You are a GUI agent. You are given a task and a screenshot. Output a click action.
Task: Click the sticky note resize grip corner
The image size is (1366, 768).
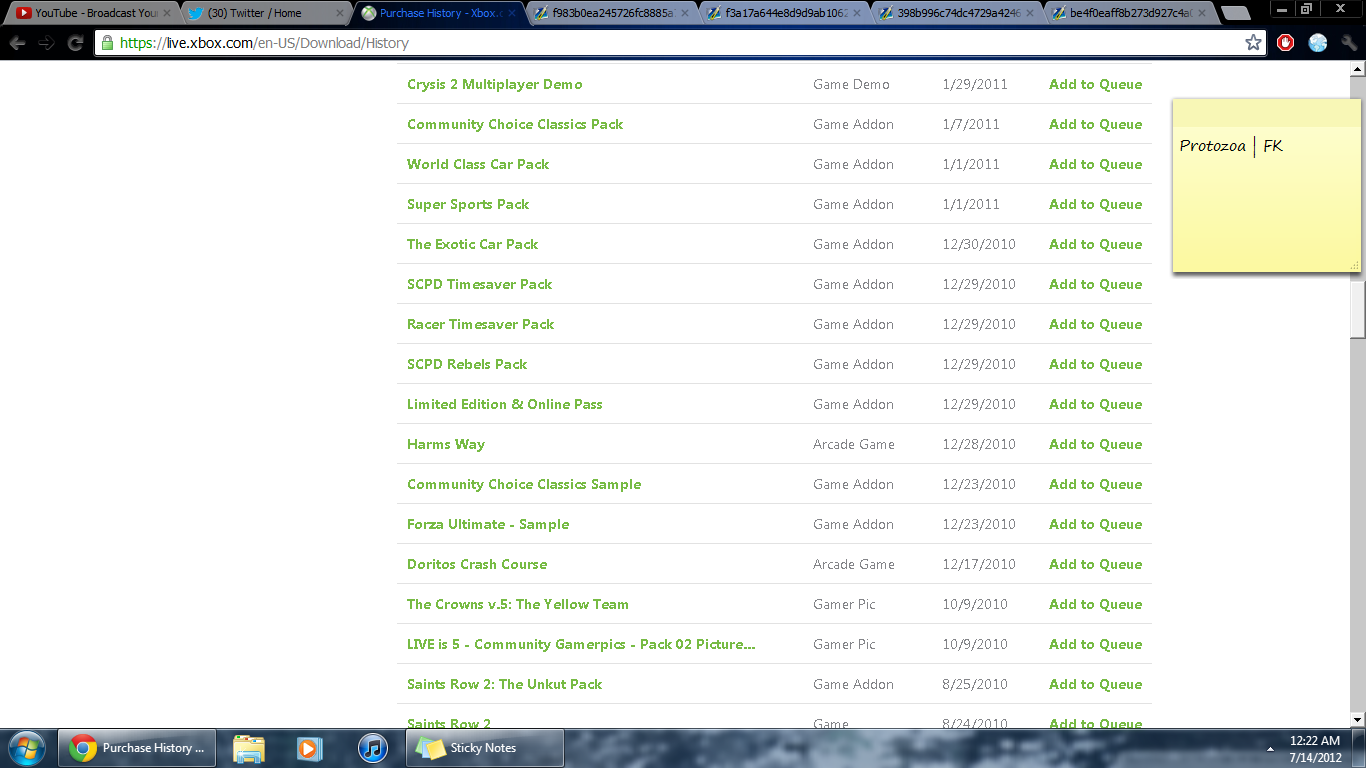(x=1355, y=265)
